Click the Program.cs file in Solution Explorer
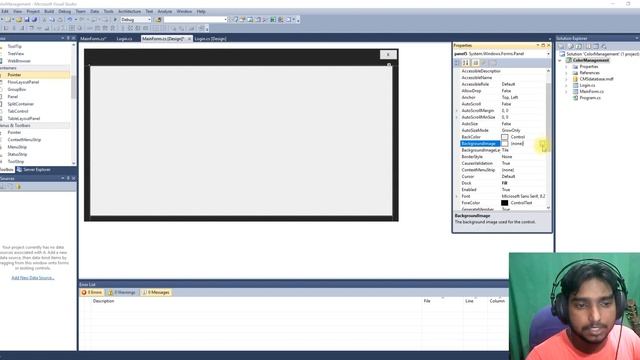This screenshot has height=360, width=640. coord(590,98)
